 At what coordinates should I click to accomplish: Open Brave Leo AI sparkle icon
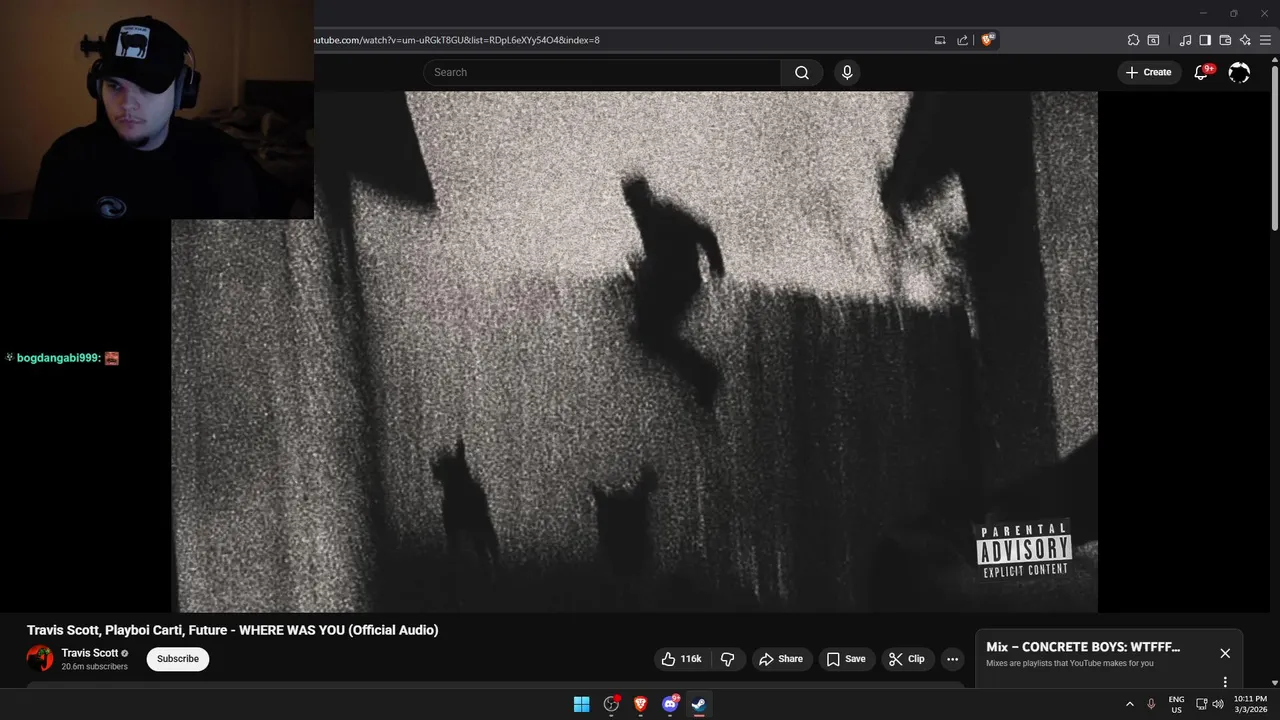point(1245,40)
